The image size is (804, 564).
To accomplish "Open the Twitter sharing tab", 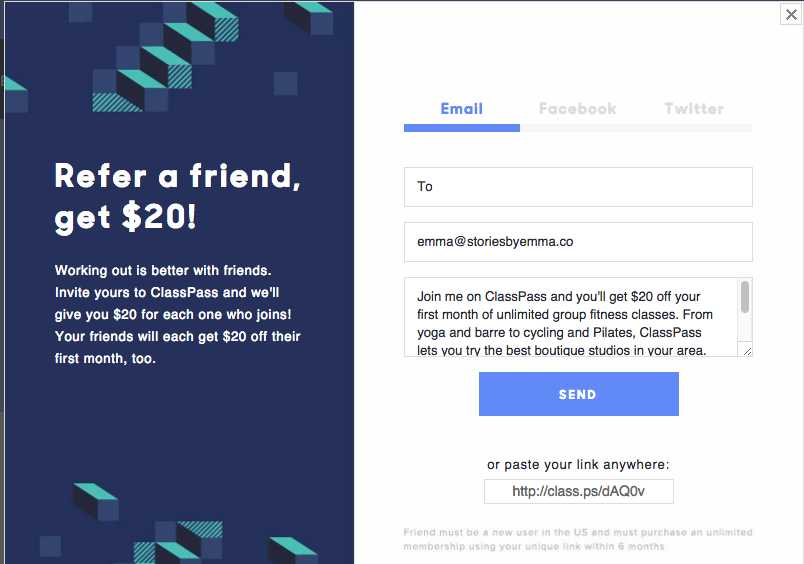I will pos(694,109).
